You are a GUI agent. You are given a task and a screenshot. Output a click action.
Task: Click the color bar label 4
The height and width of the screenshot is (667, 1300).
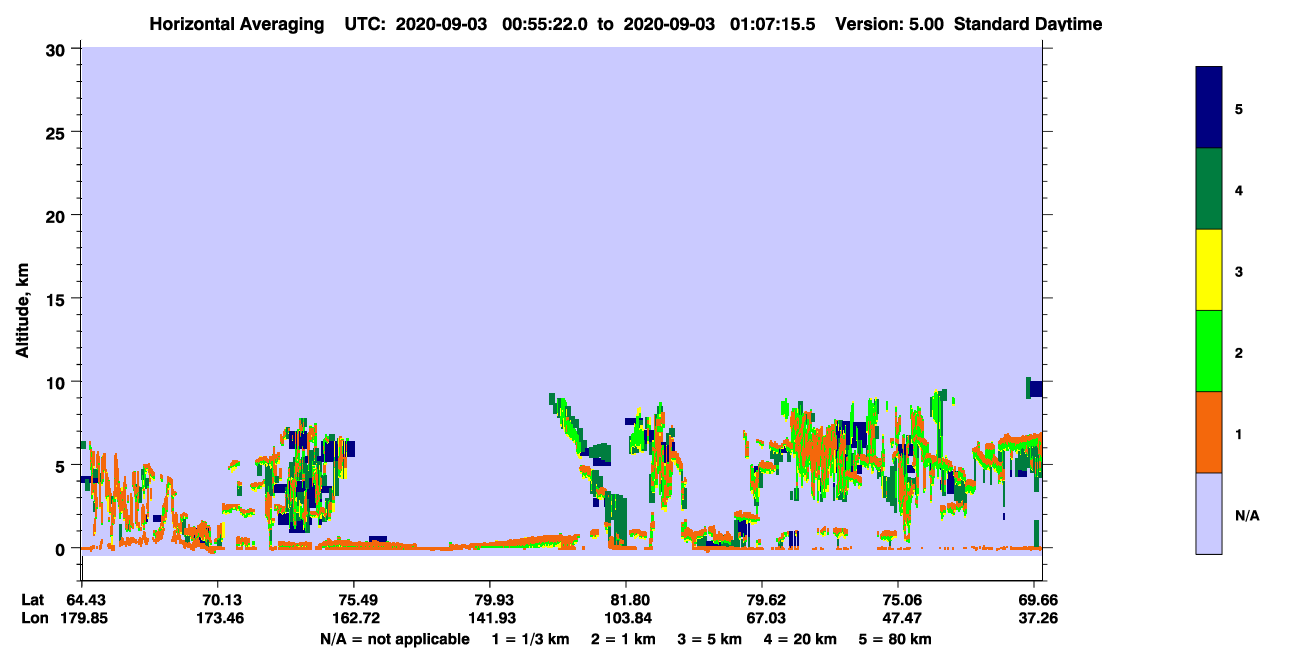[x=1239, y=190]
